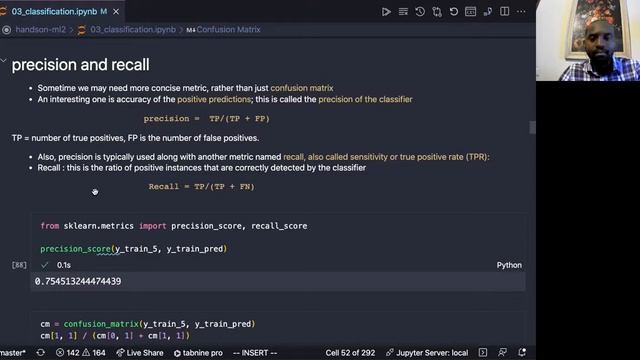Screen dimensions: 640x360
Task: Open the variables viewer icon
Action: pyautogui.click(x=470, y=11)
